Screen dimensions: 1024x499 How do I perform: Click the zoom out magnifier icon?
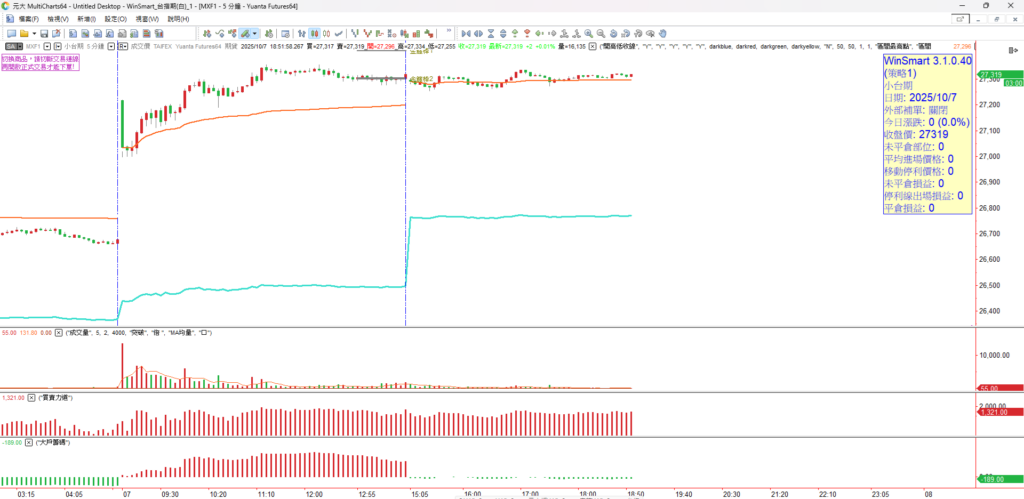[x=600, y=33]
